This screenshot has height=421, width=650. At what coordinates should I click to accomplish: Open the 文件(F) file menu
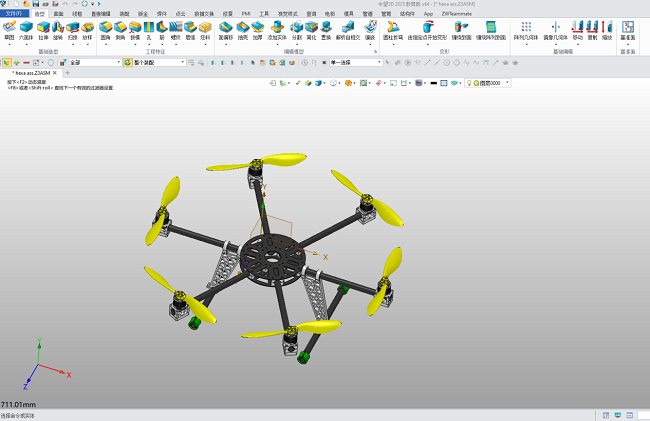[x=11, y=14]
